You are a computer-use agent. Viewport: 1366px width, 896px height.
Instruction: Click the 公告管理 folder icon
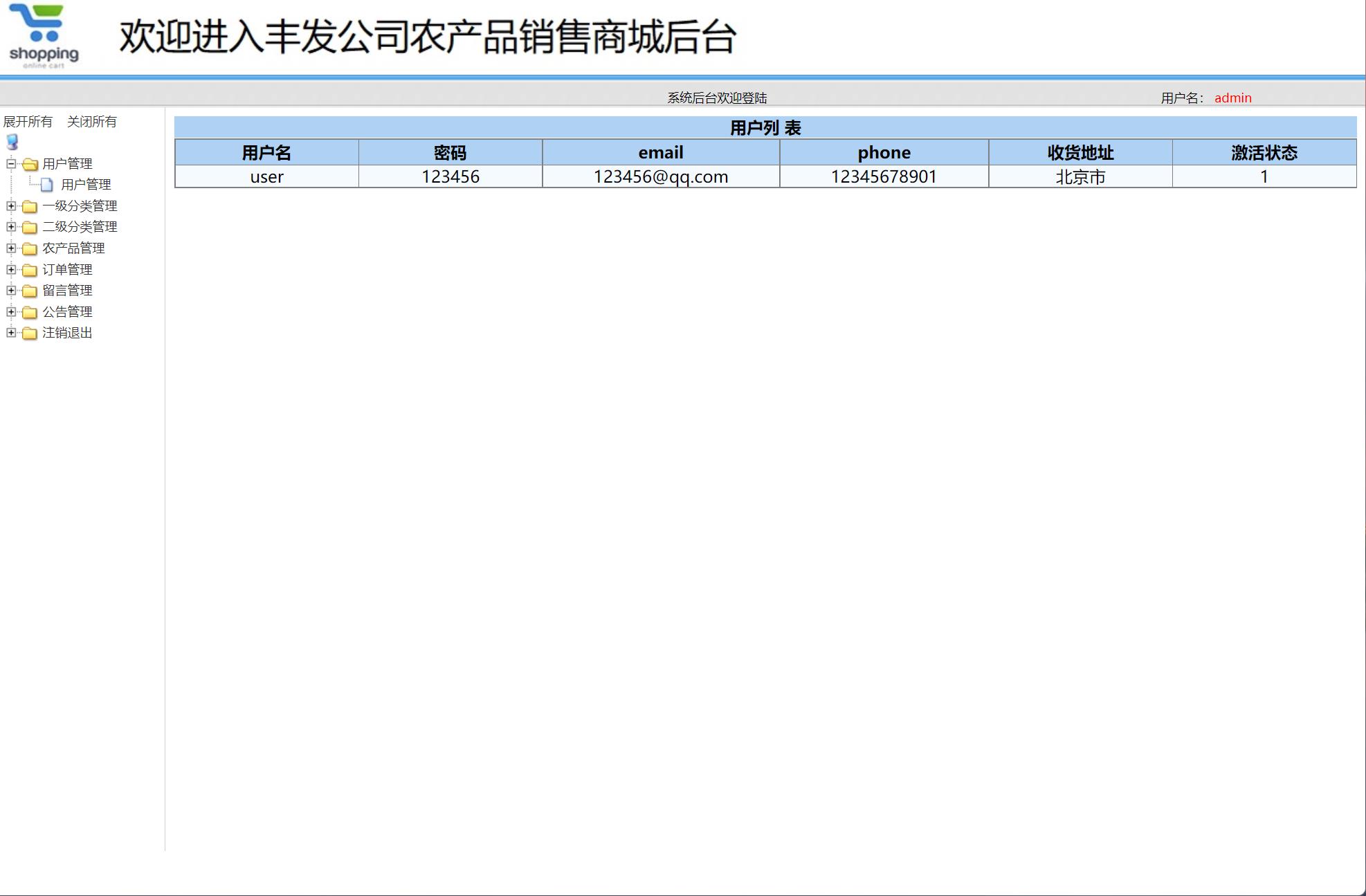(x=30, y=311)
